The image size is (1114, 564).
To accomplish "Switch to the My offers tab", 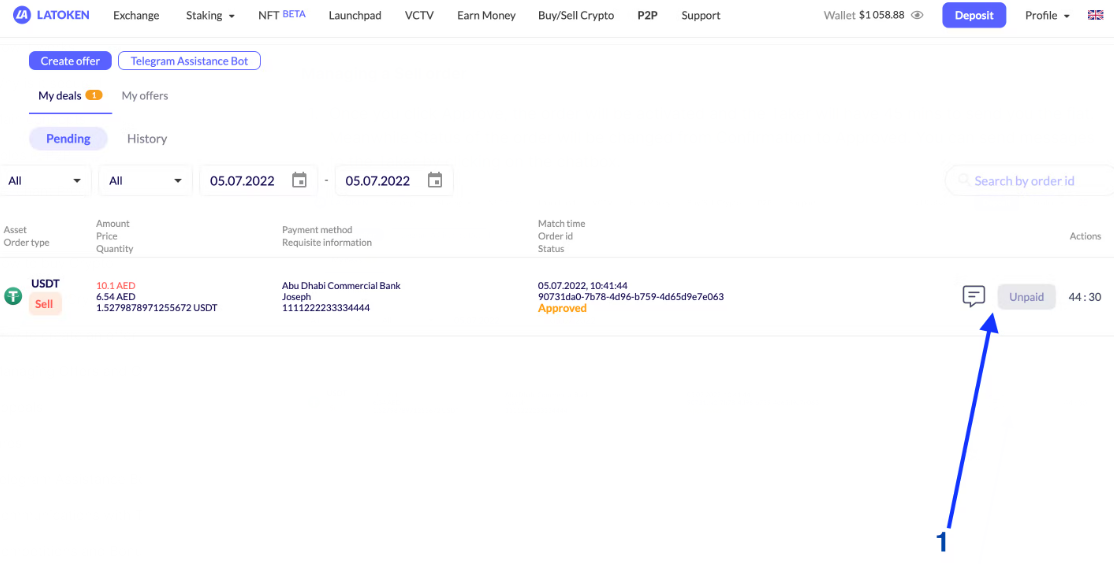I will coord(145,96).
